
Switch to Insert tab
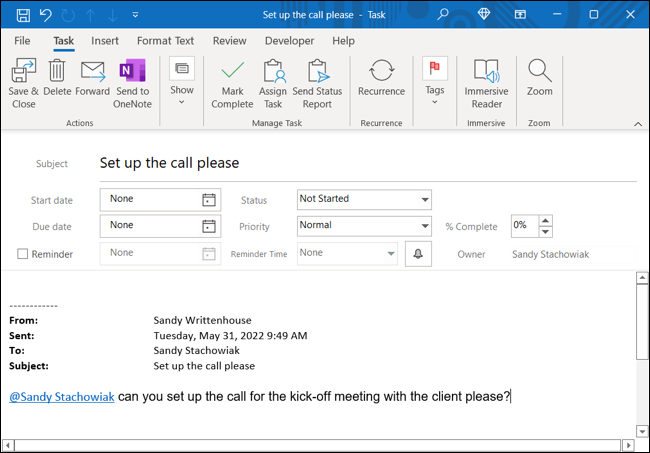pos(105,41)
